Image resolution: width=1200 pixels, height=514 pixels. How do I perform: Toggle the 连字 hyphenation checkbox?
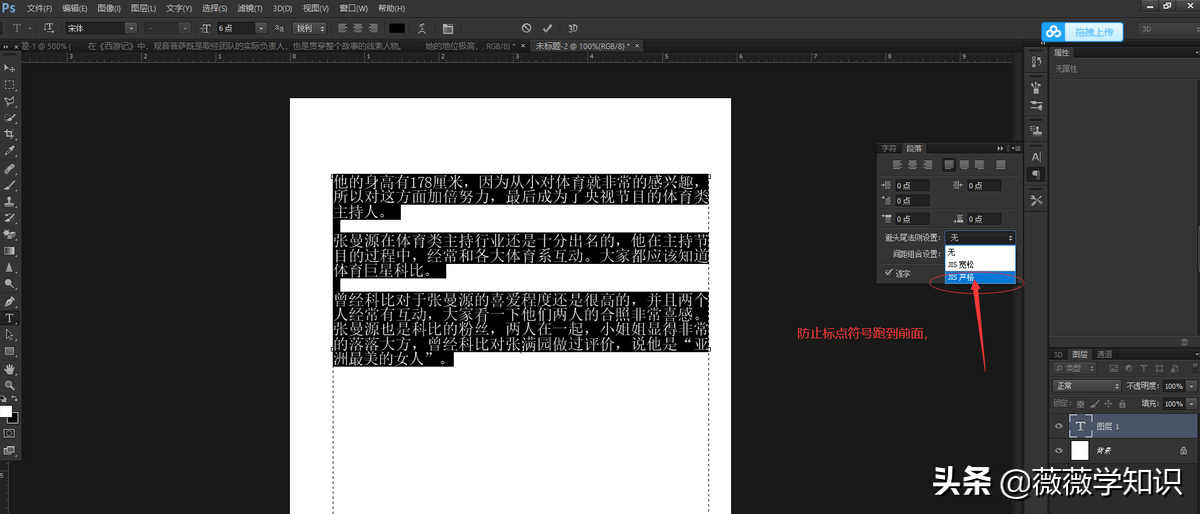[888, 272]
